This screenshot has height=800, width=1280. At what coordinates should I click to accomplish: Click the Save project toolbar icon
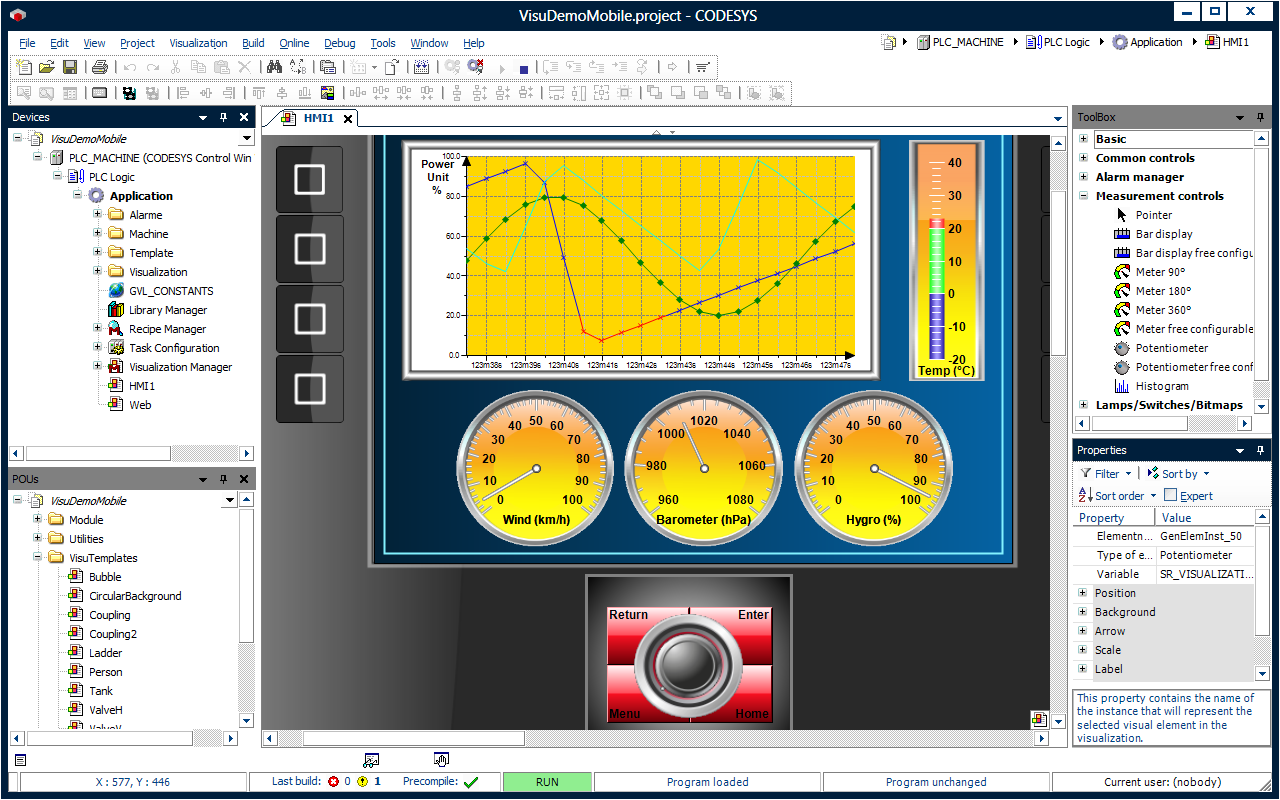coord(70,67)
